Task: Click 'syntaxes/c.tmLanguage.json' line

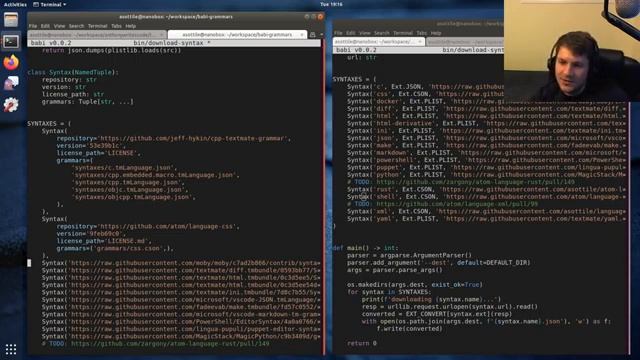Action: 124,168
